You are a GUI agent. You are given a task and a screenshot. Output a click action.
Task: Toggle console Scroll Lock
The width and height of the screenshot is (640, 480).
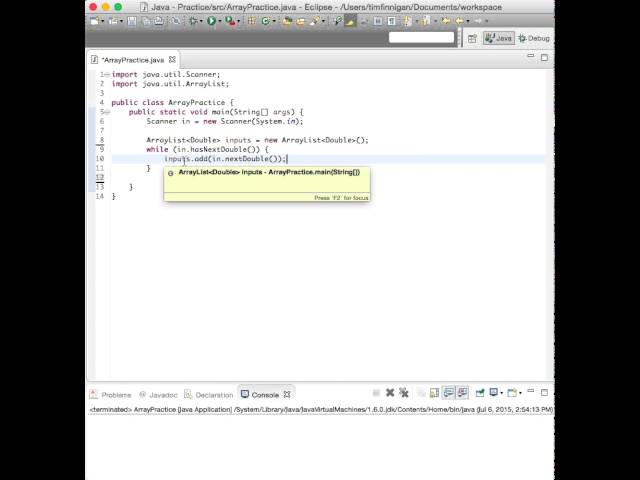click(x=434, y=393)
